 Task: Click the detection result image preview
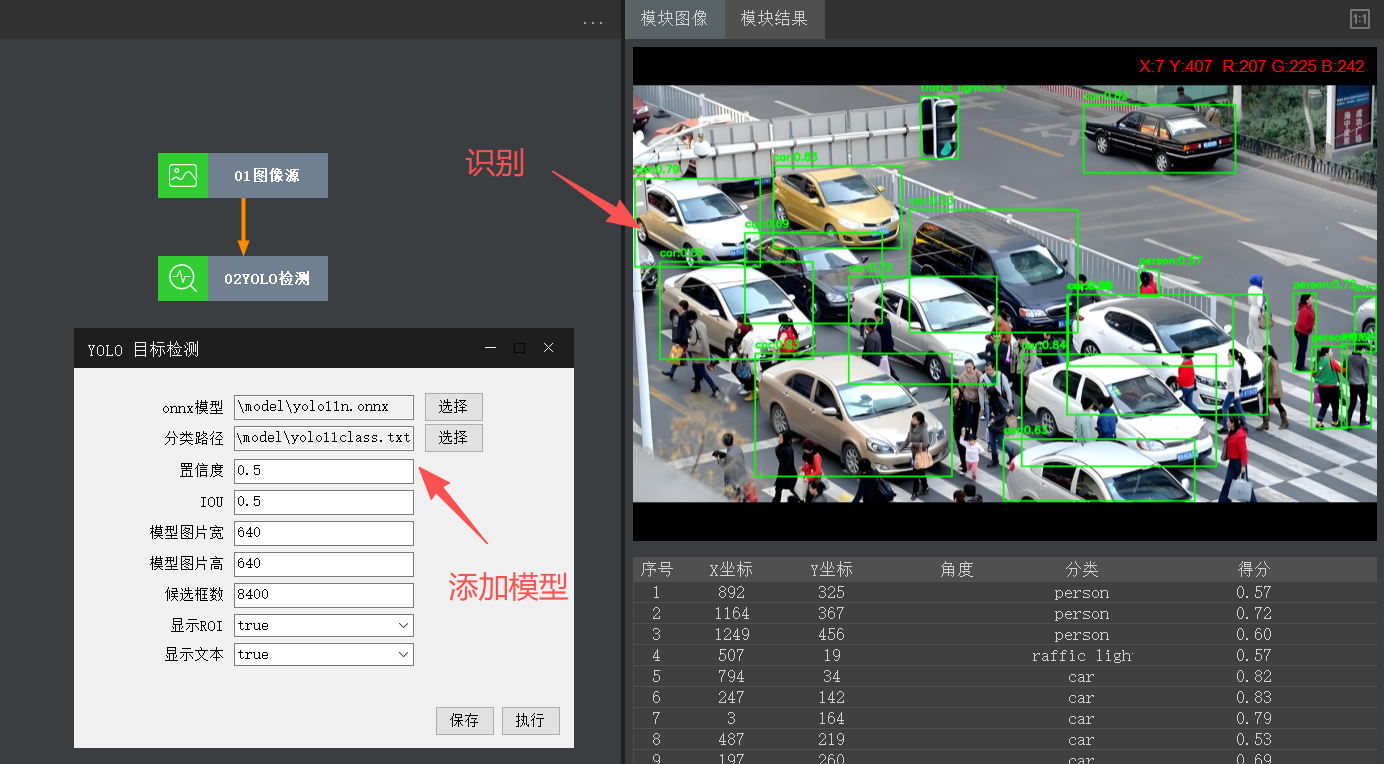pos(1005,293)
